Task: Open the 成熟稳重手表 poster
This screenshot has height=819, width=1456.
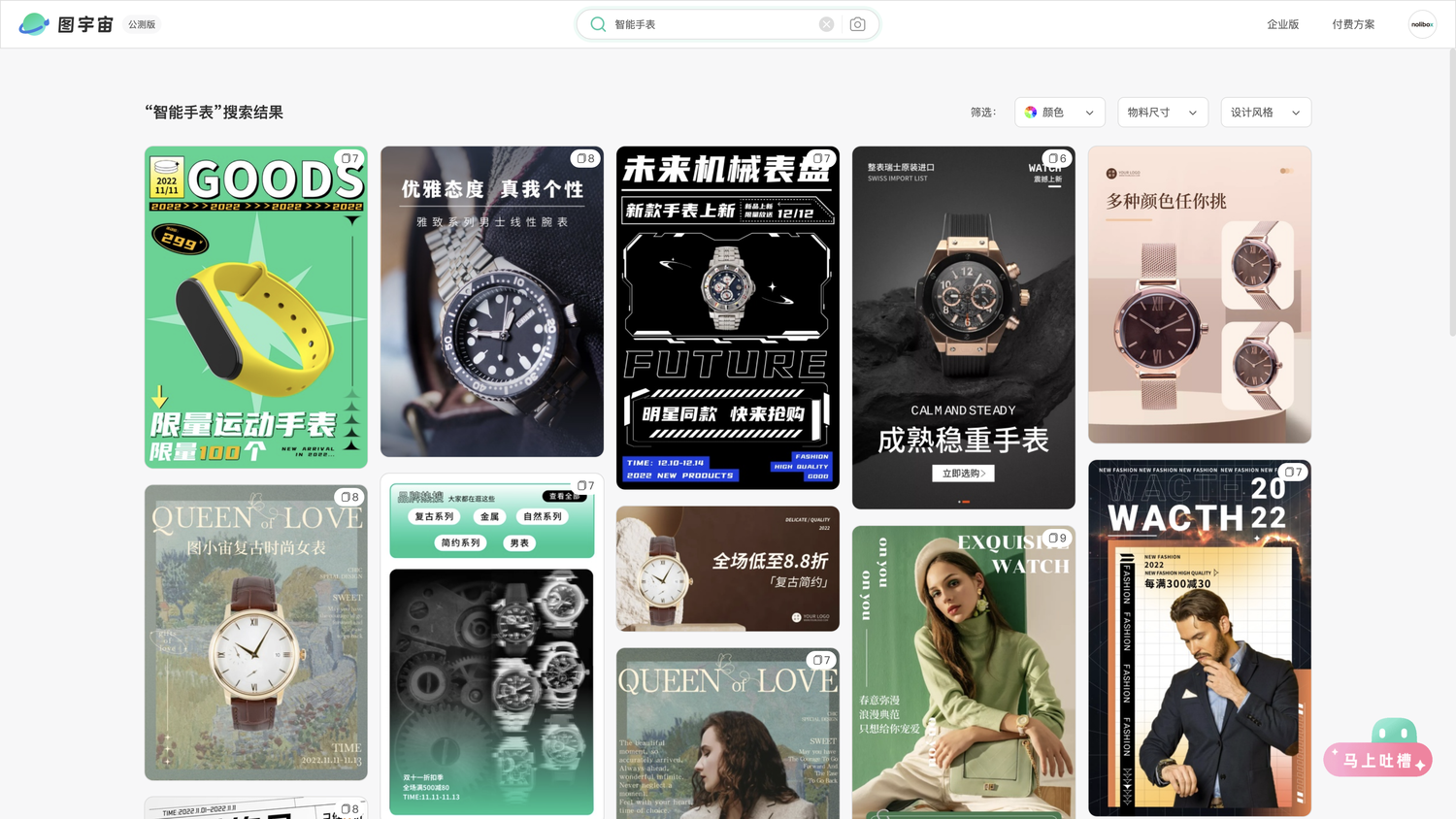Action: click(964, 328)
